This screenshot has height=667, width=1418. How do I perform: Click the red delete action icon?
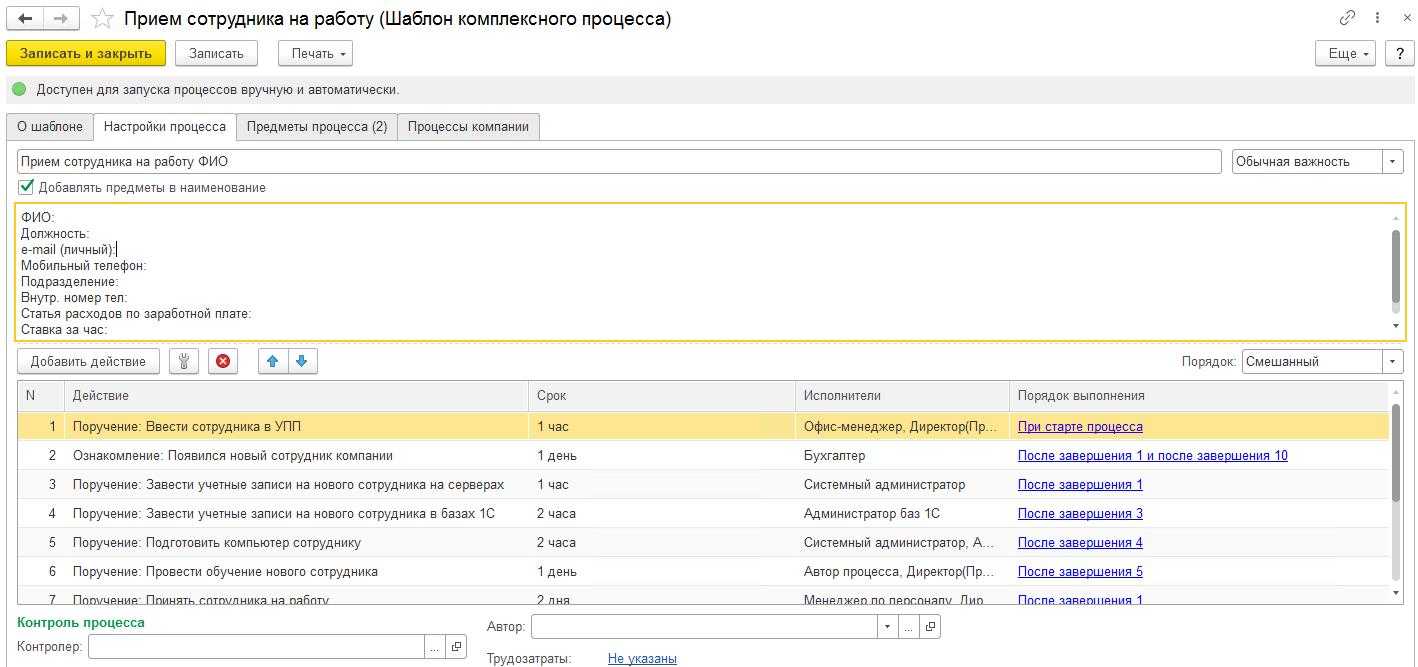[222, 362]
